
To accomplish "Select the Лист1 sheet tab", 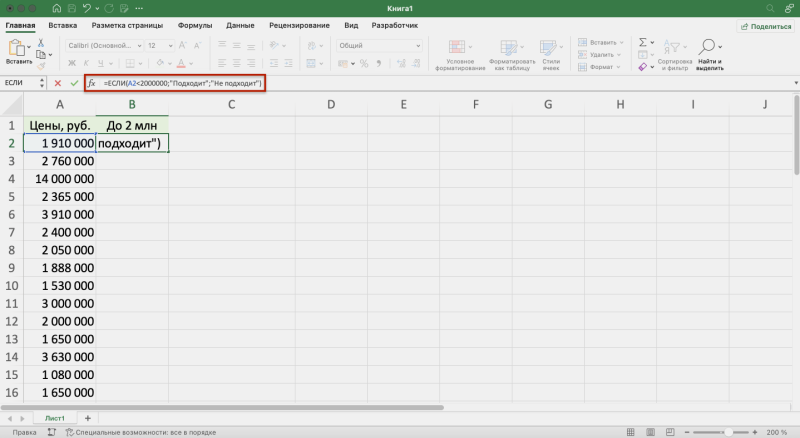I will (x=55, y=418).
